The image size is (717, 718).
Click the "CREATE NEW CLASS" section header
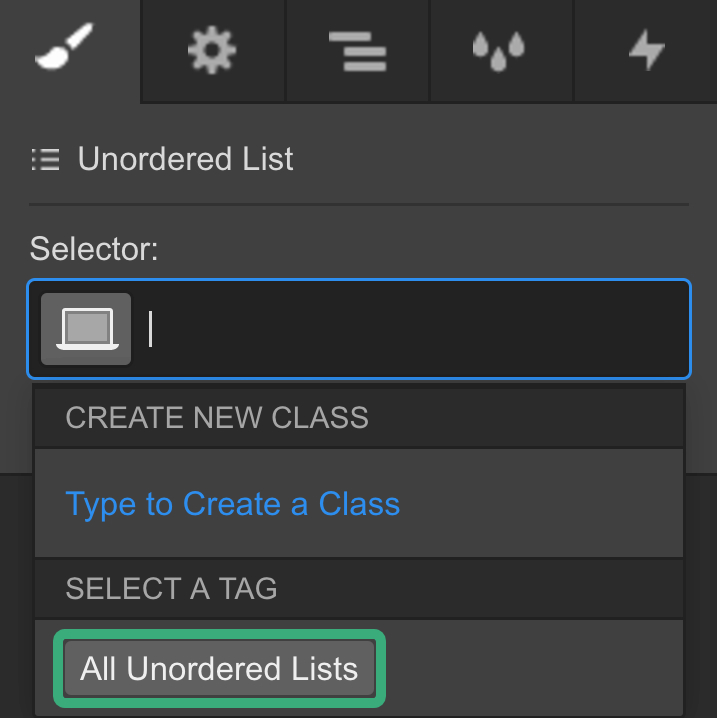point(217,417)
